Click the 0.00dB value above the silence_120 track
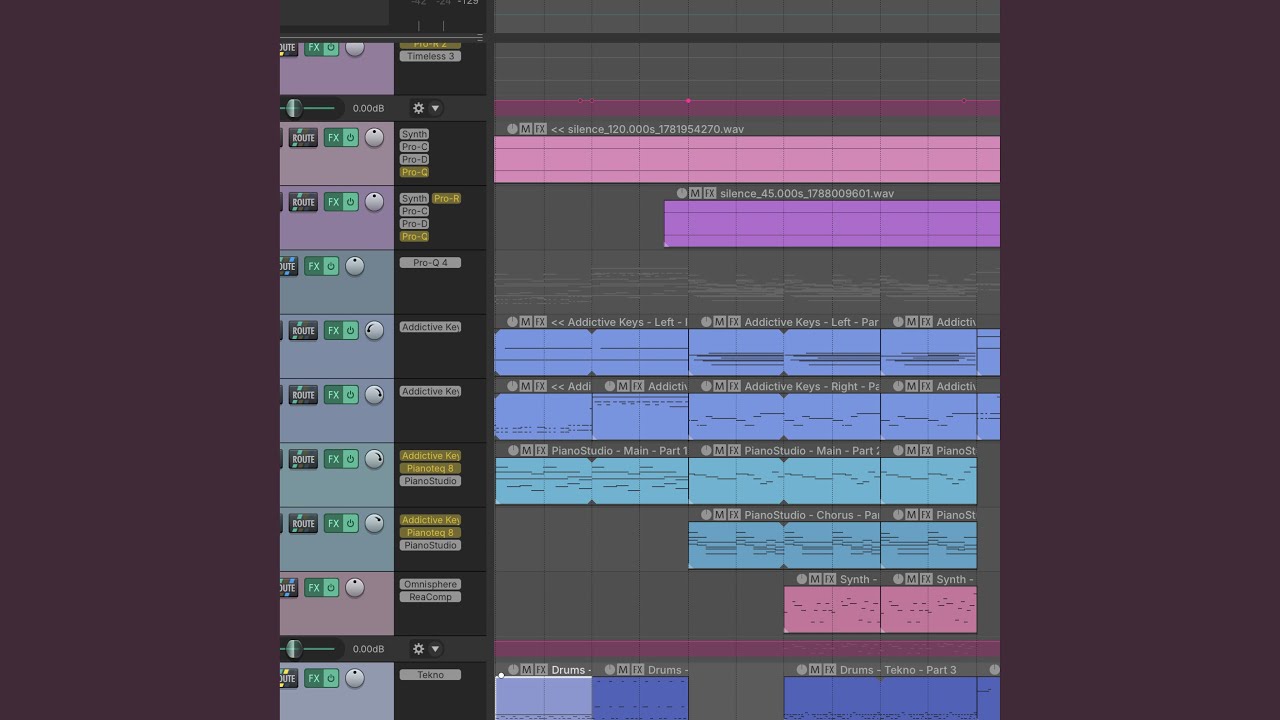 (x=368, y=108)
